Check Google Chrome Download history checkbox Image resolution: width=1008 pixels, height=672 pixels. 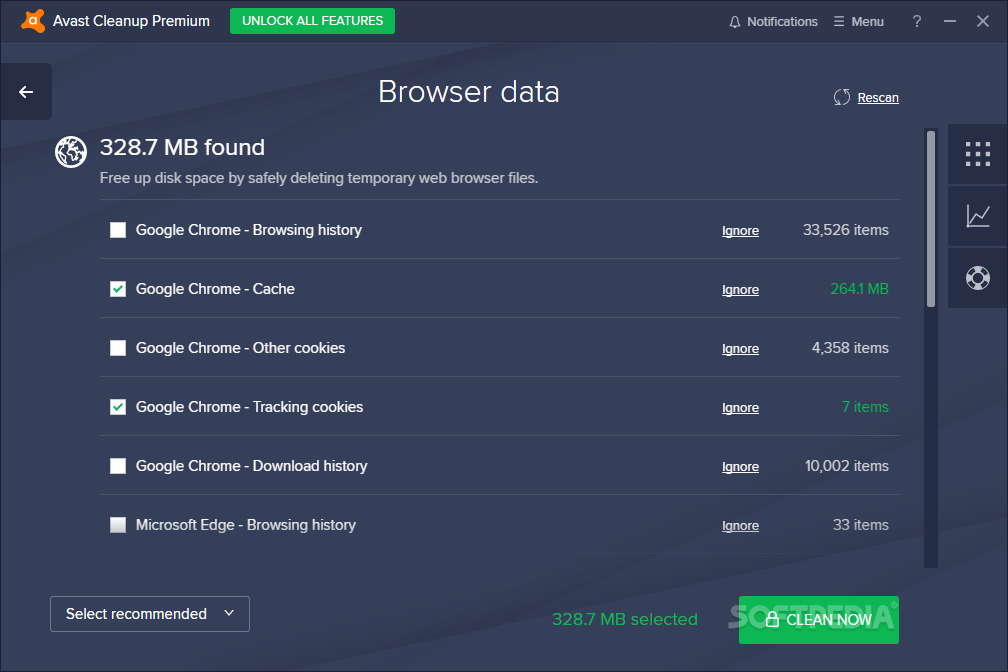(118, 466)
